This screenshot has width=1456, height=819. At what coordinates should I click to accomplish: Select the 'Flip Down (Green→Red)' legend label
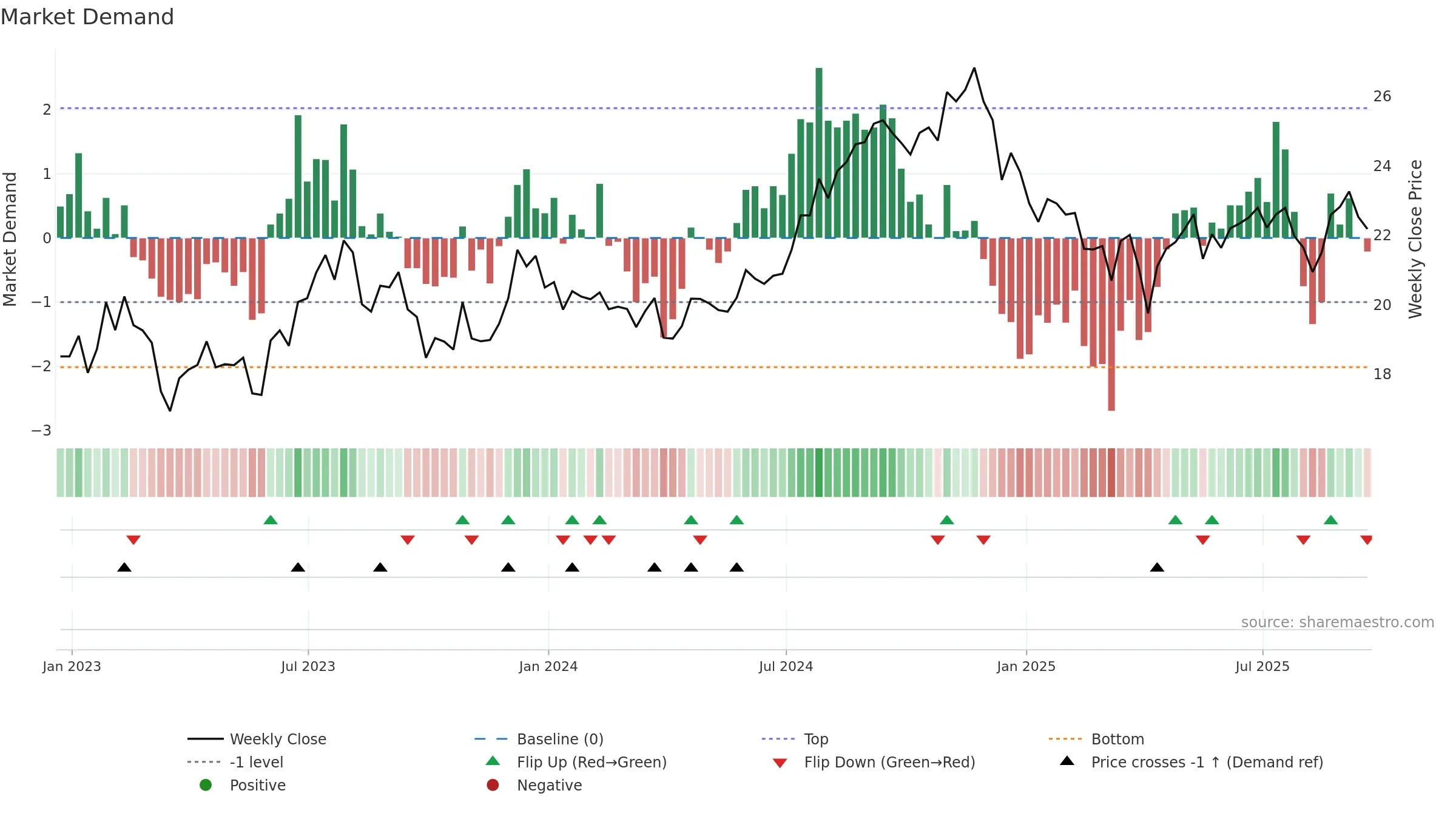[889, 762]
